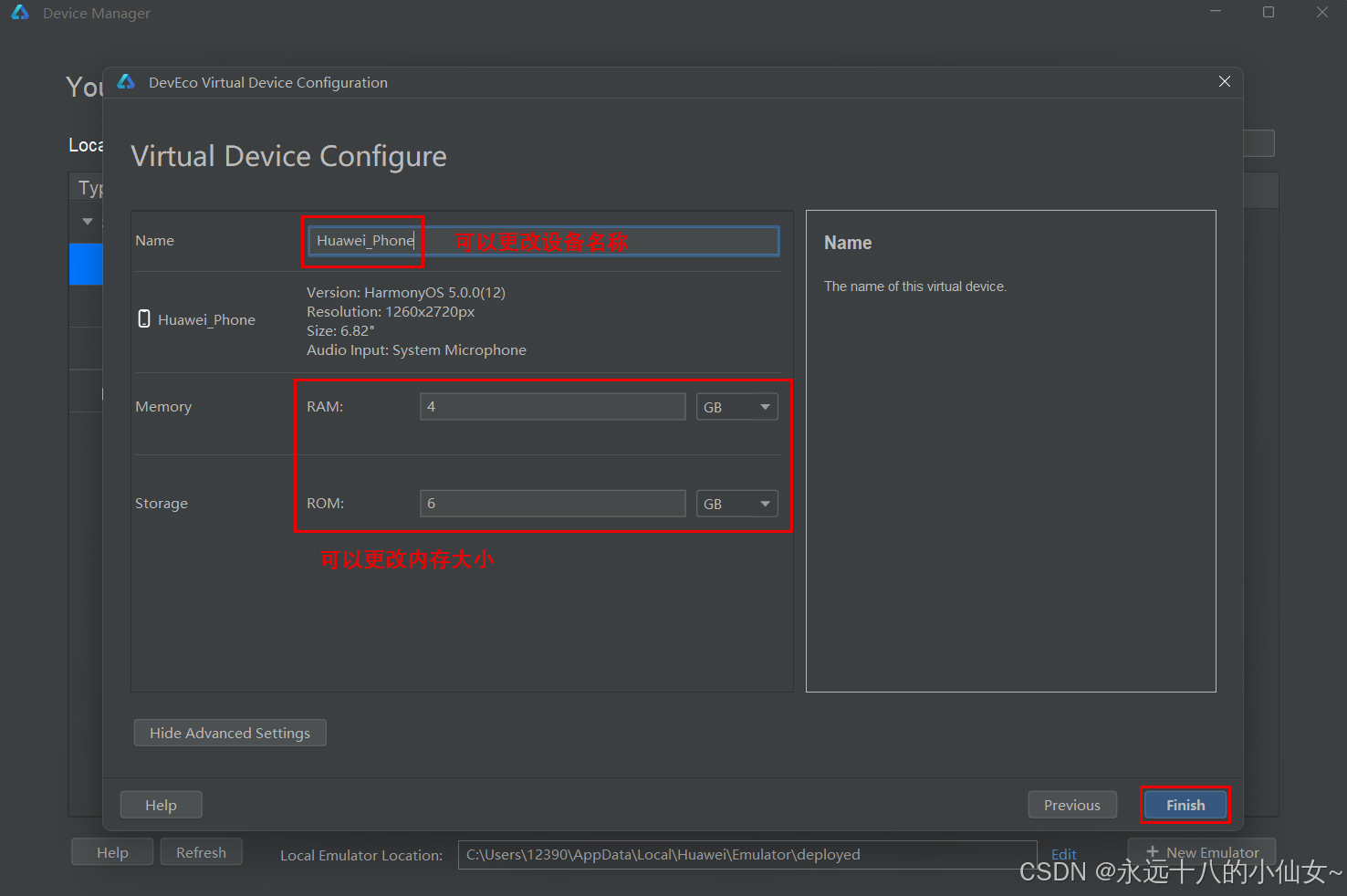Click the DevEco logo icon in dialog title
The width and height of the screenshot is (1347, 896).
tap(126, 82)
